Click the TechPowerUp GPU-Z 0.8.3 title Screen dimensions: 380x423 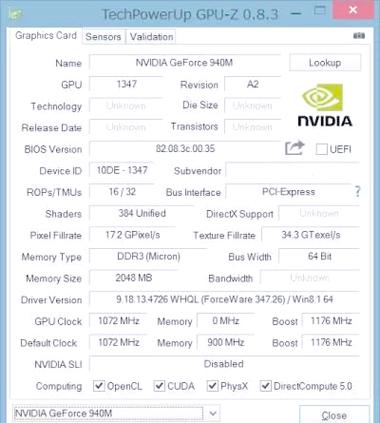(190, 14)
